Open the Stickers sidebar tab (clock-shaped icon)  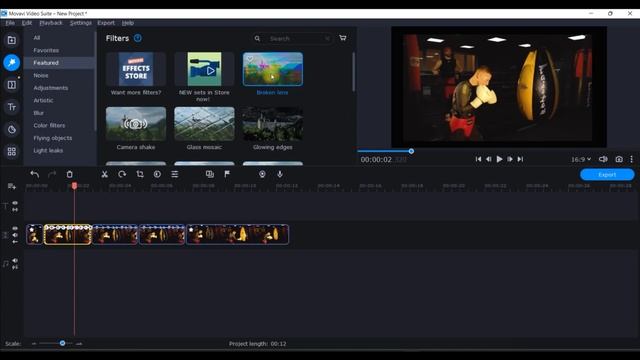pyautogui.click(x=11, y=130)
